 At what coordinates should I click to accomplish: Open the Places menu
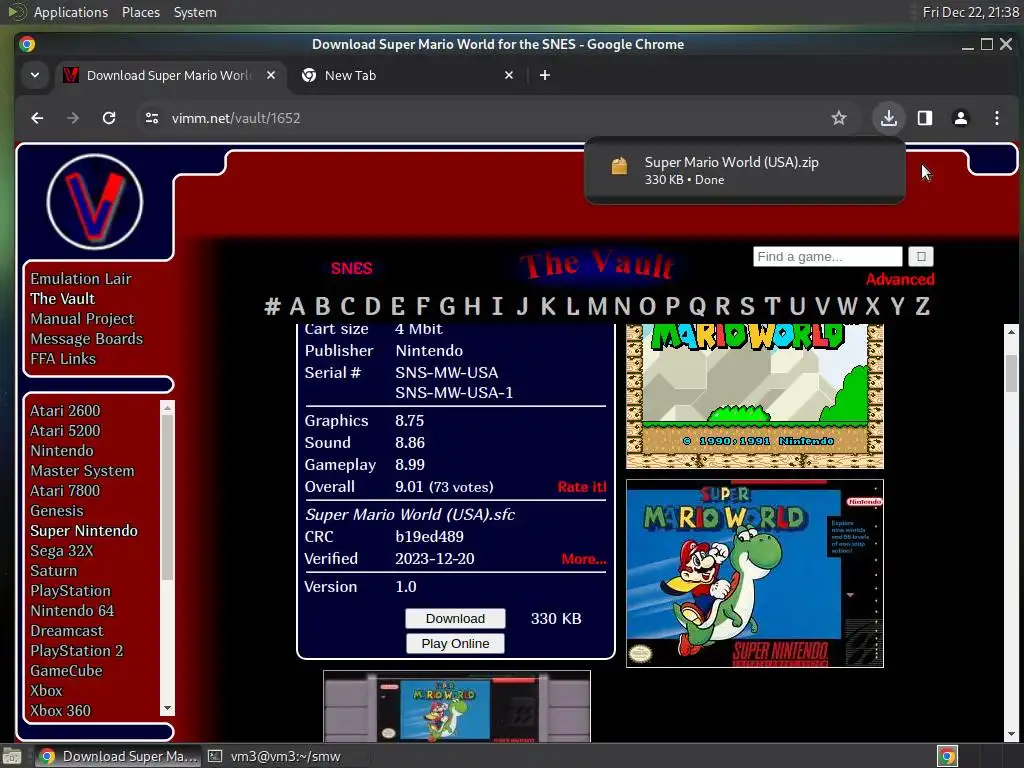(140, 12)
